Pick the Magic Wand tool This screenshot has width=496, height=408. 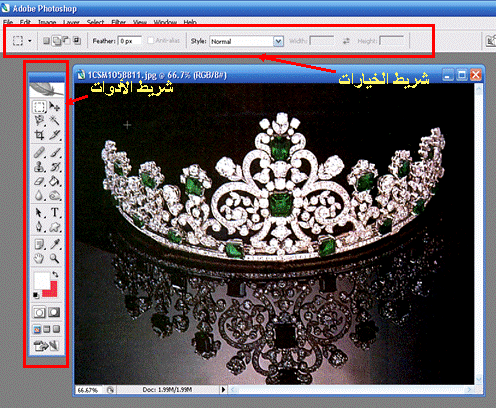tap(54, 120)
